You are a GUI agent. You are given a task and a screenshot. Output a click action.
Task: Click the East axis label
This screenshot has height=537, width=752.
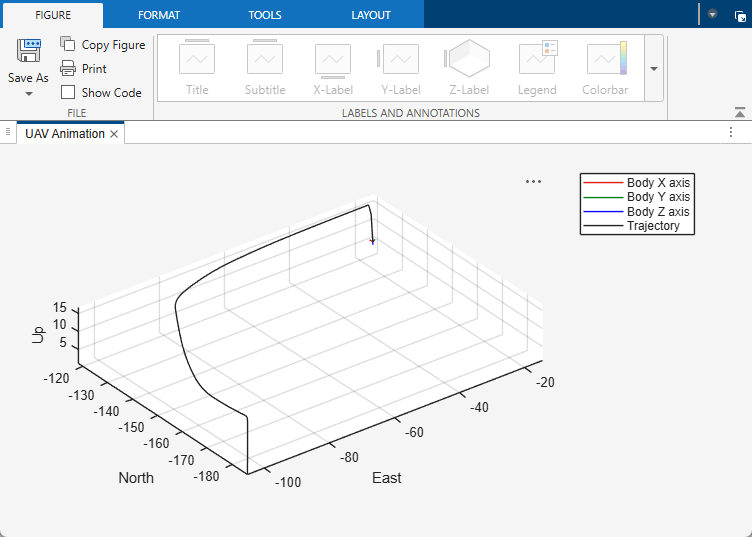coord(387,478)
